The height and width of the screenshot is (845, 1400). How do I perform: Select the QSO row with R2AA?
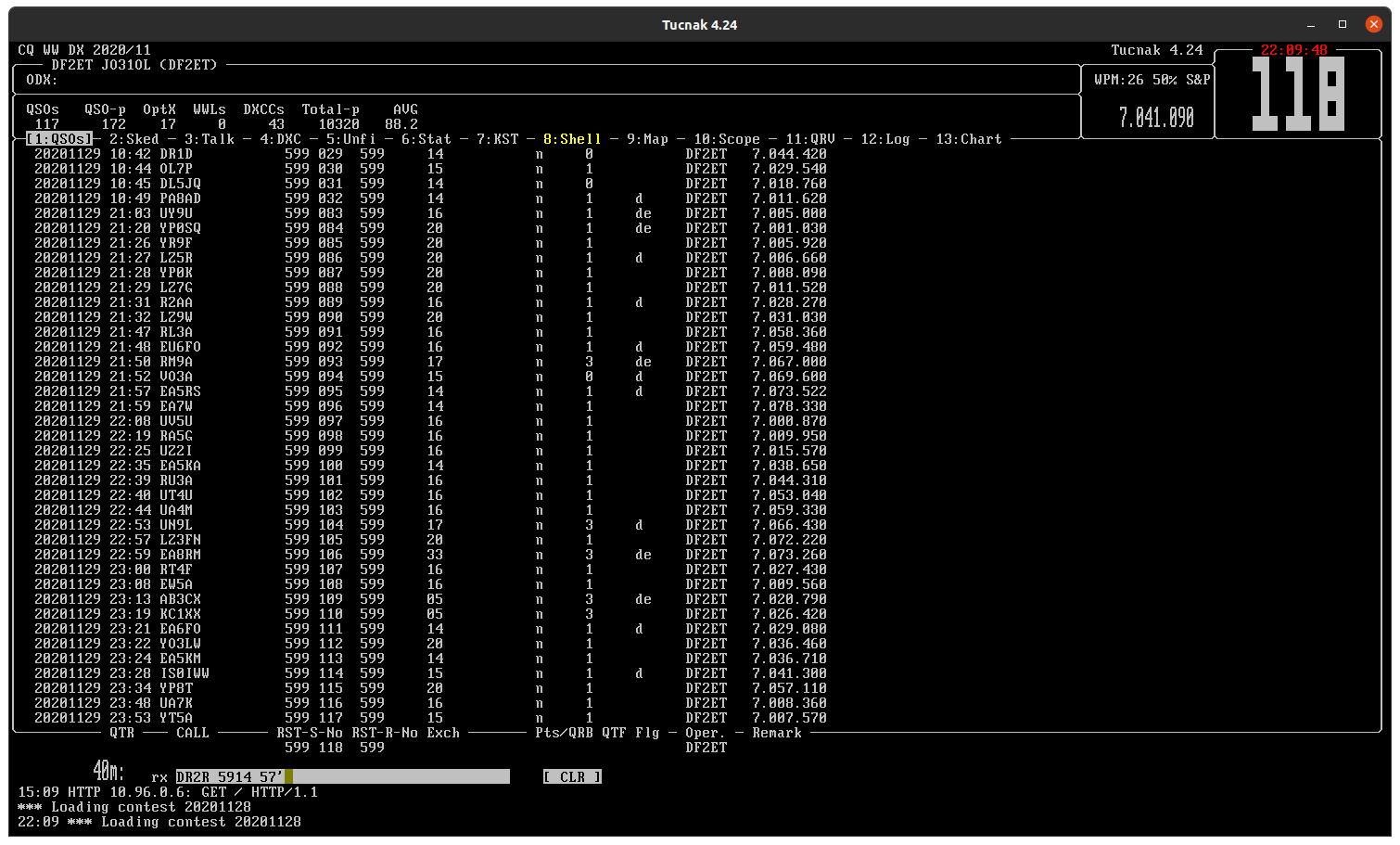coord(430,302)
